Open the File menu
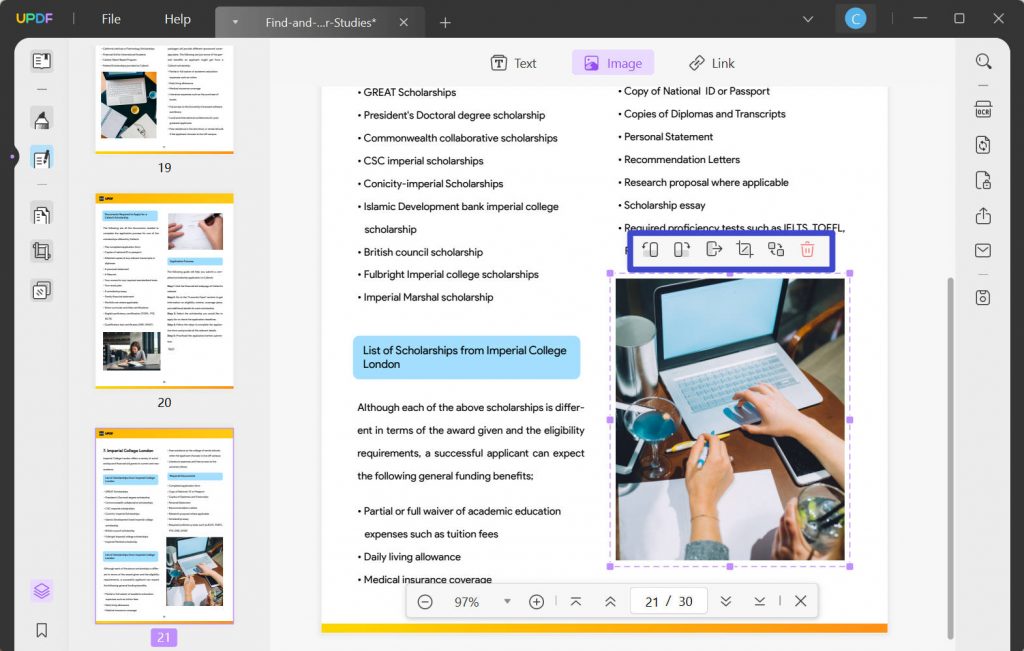This screenshot has height=651, width=1024. click(x=110, y=18)
